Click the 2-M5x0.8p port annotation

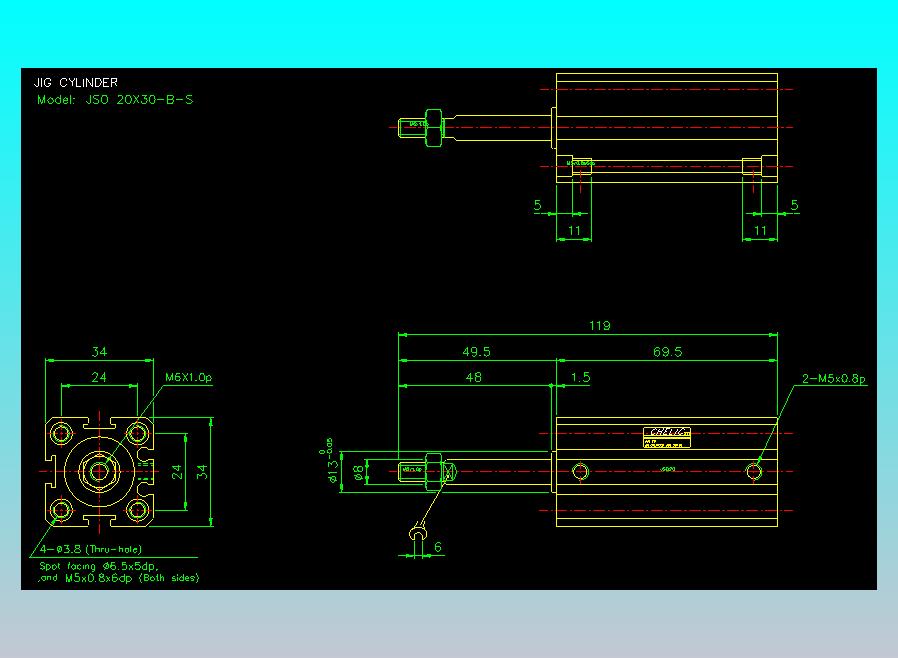point(834,379)
